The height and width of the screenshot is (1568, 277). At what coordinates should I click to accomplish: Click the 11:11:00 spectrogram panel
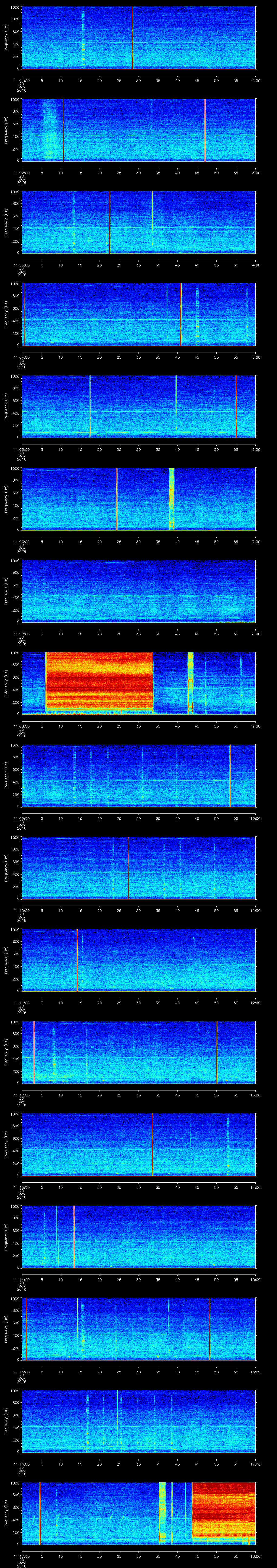pos(139,960)
